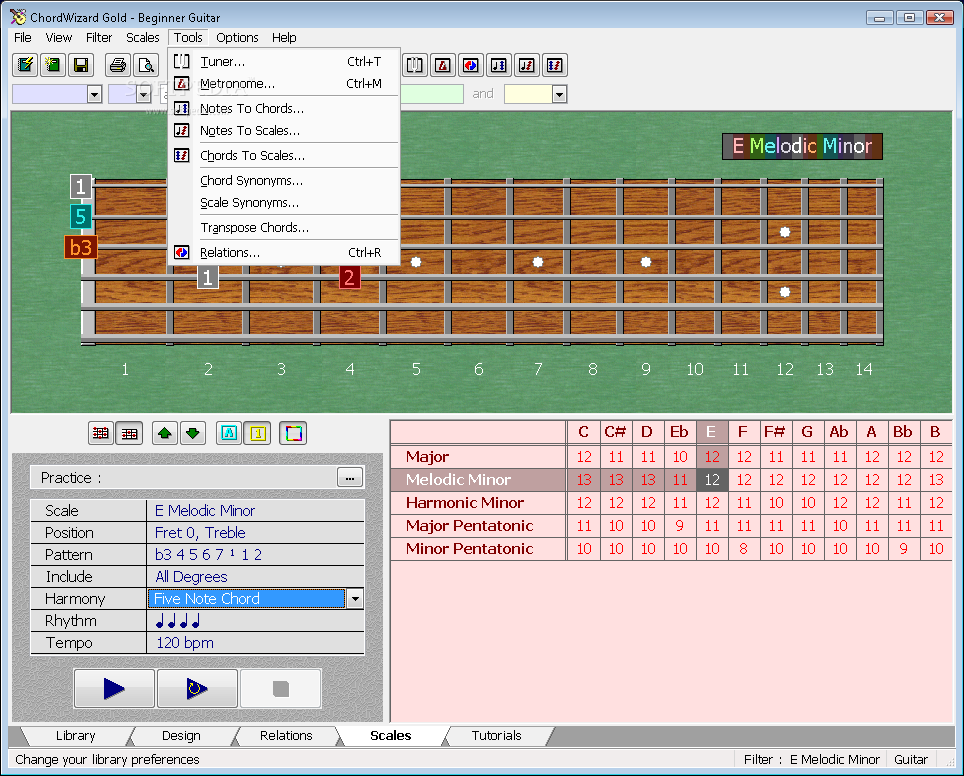Select the Harmonic Minor row header
Viewport: 964px width, 776px height.
(478, 503)
